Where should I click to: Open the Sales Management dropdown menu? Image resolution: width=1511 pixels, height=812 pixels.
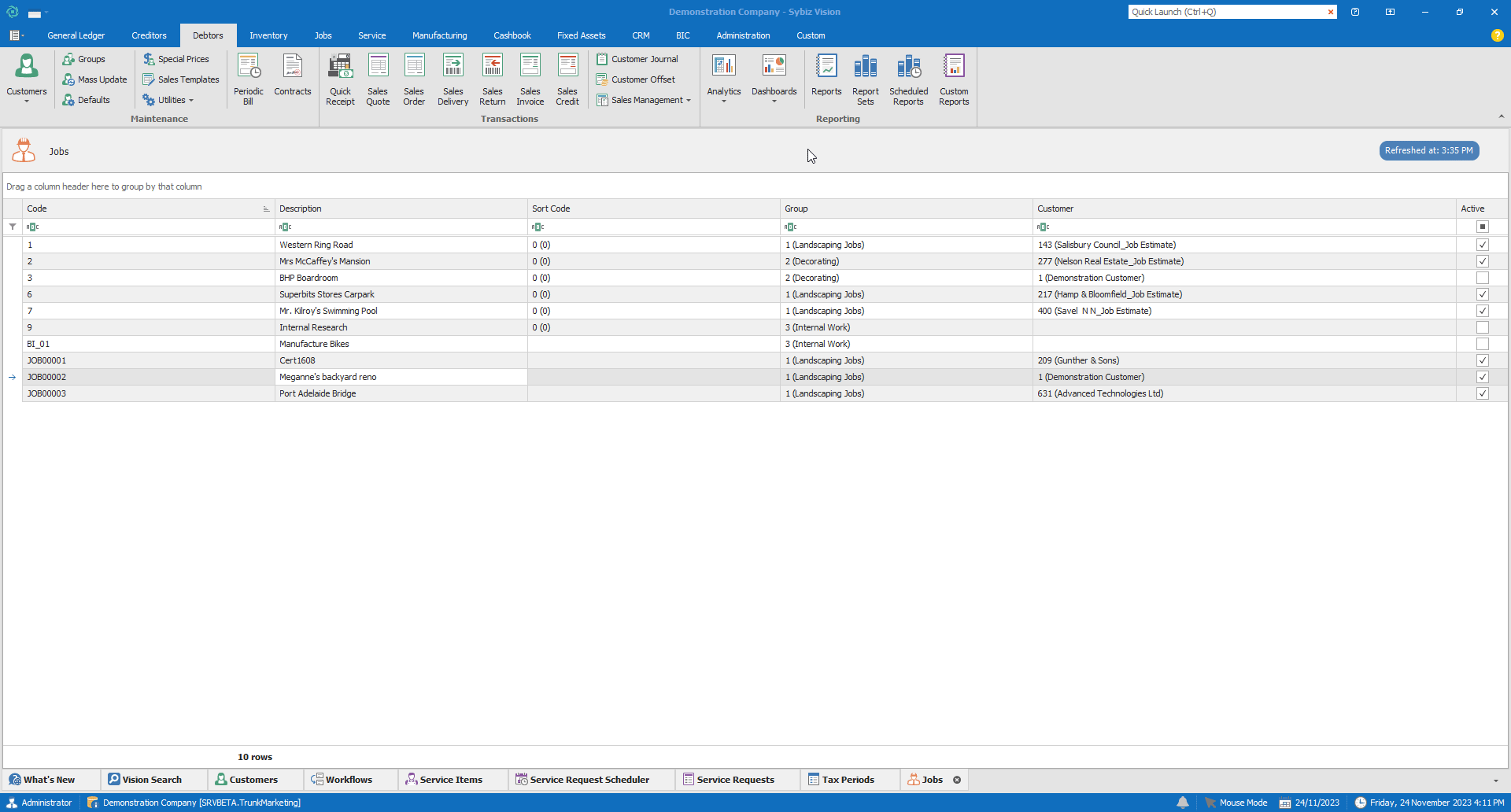[x=645, y=100]
